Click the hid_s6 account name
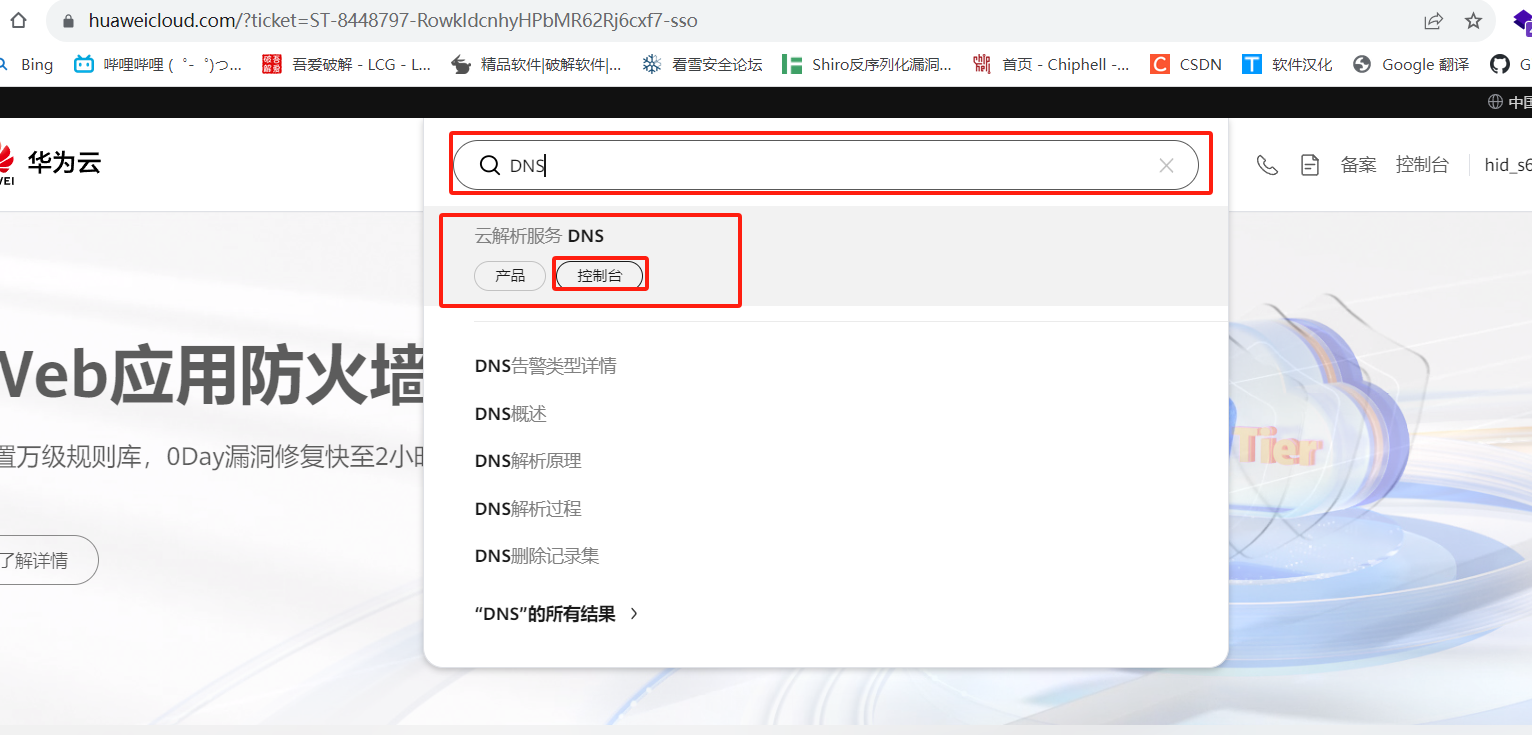 (x=1508, y=165)
